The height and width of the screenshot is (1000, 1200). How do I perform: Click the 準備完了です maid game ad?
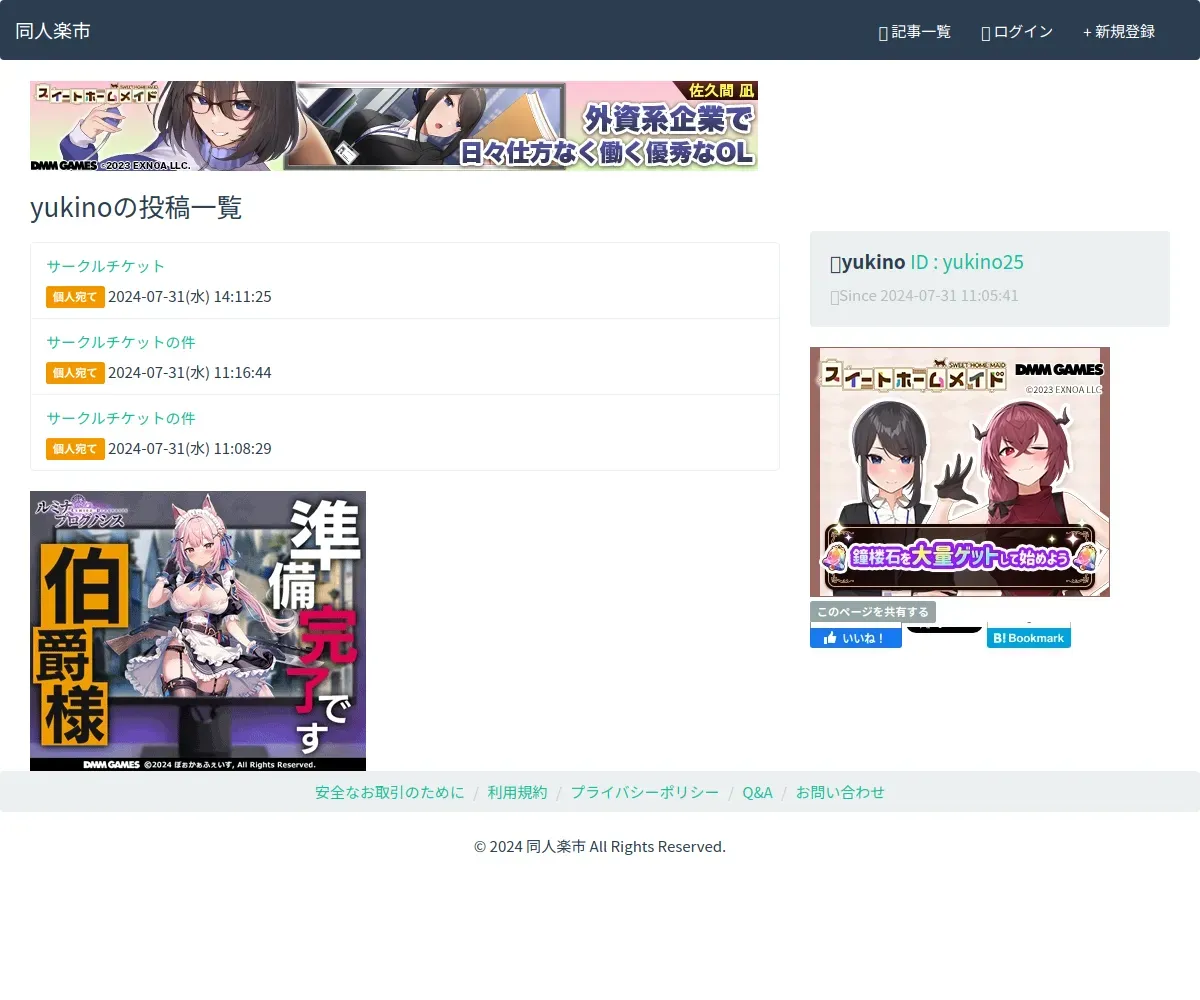click(198, 631)
